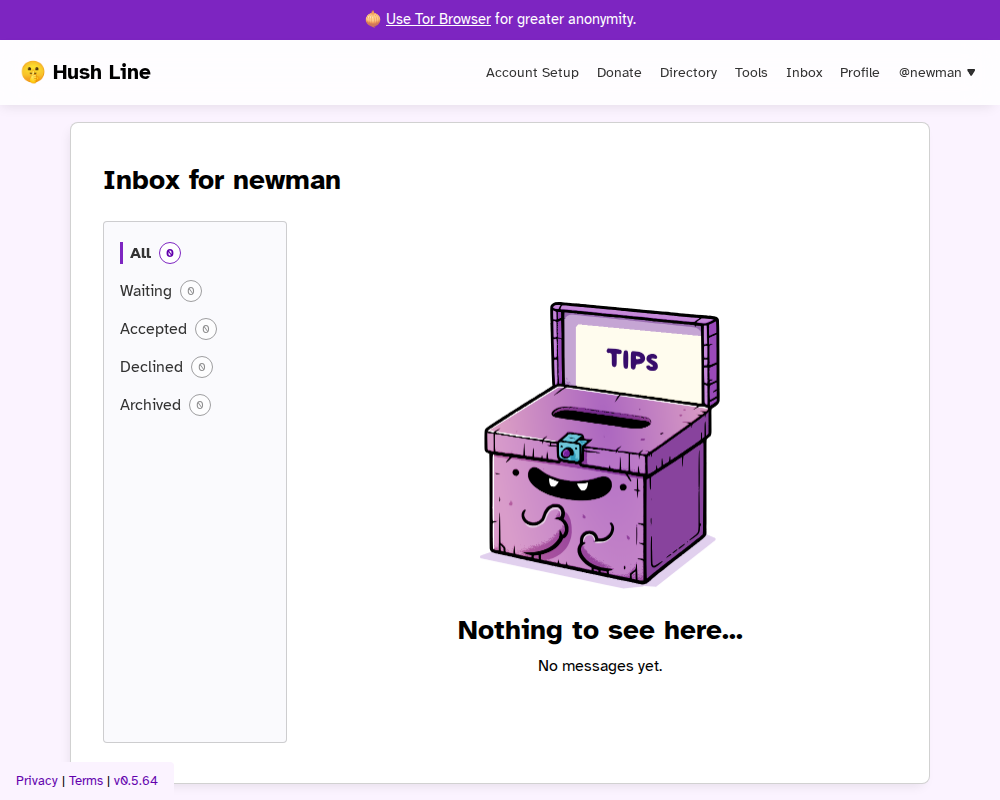This screenshot has height=800, width=1000.
Task: Click the Accepted count badge
Action: click(x=205, y=329)
